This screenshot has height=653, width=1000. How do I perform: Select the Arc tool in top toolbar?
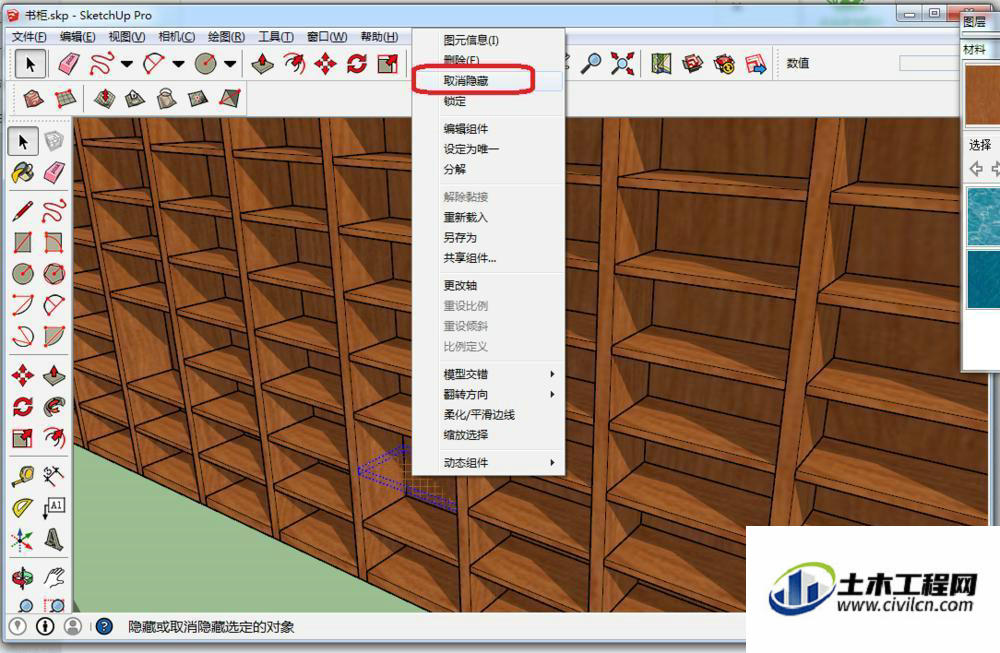pyautogui.click(x=154, y=63)
